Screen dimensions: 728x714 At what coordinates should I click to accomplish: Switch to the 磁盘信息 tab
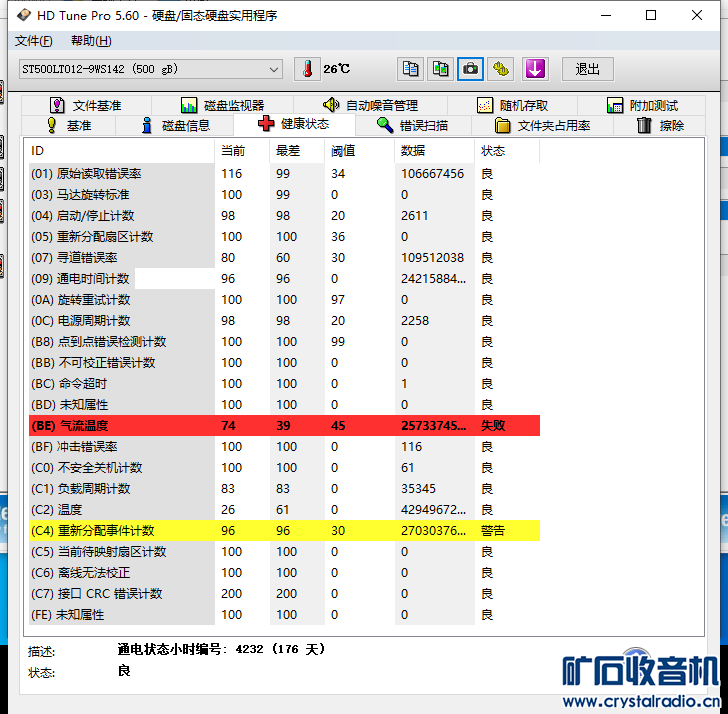[175, 125]
